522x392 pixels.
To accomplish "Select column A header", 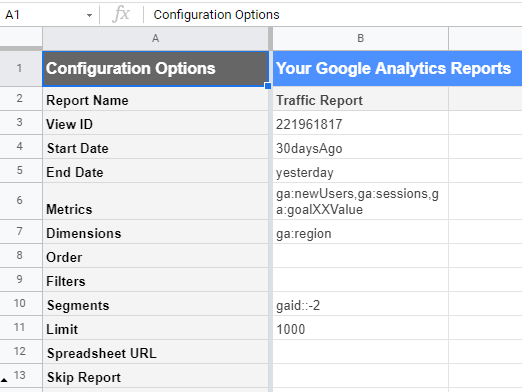I will [155, 39].
